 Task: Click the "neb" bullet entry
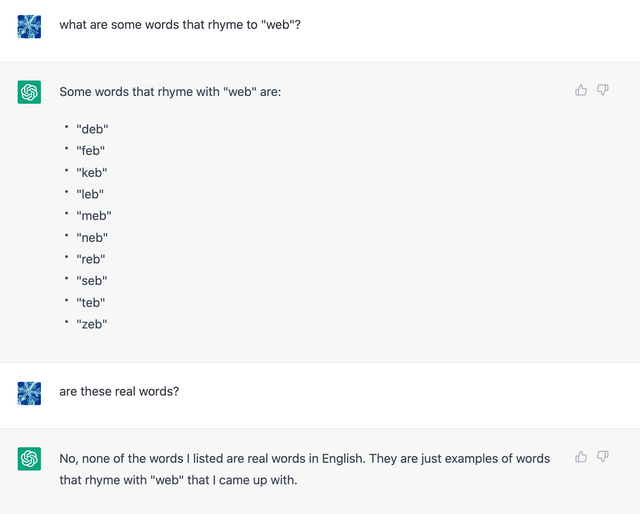92,237
